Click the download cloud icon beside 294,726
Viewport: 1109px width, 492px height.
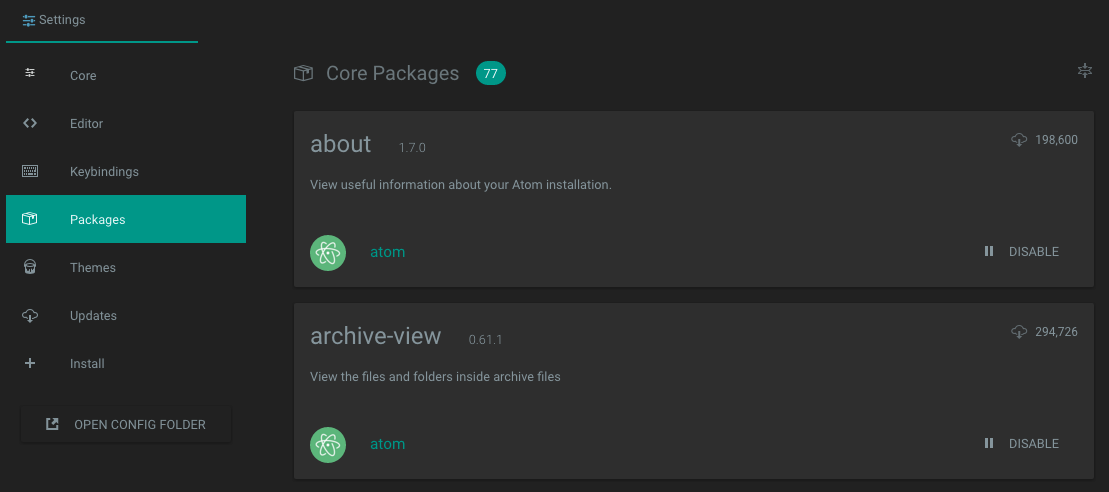coord(1019,332)
